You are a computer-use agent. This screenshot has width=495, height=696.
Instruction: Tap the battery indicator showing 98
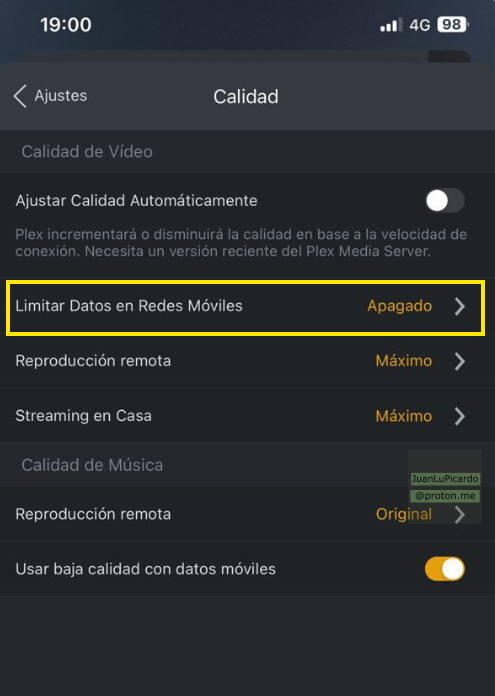453,24
